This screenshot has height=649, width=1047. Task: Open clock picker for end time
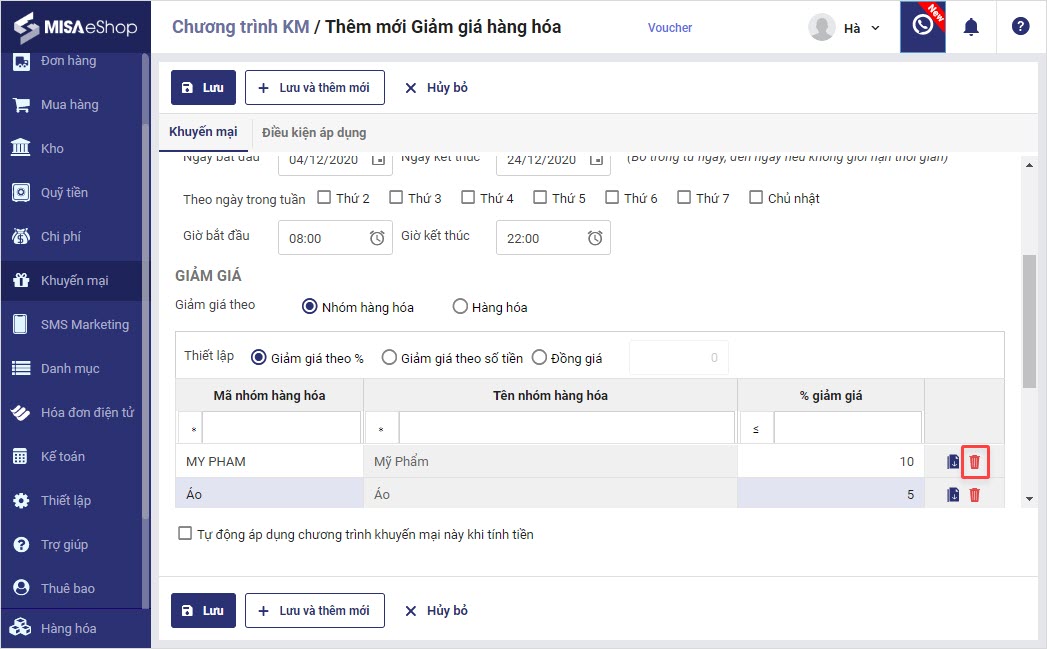click(595, 238)
